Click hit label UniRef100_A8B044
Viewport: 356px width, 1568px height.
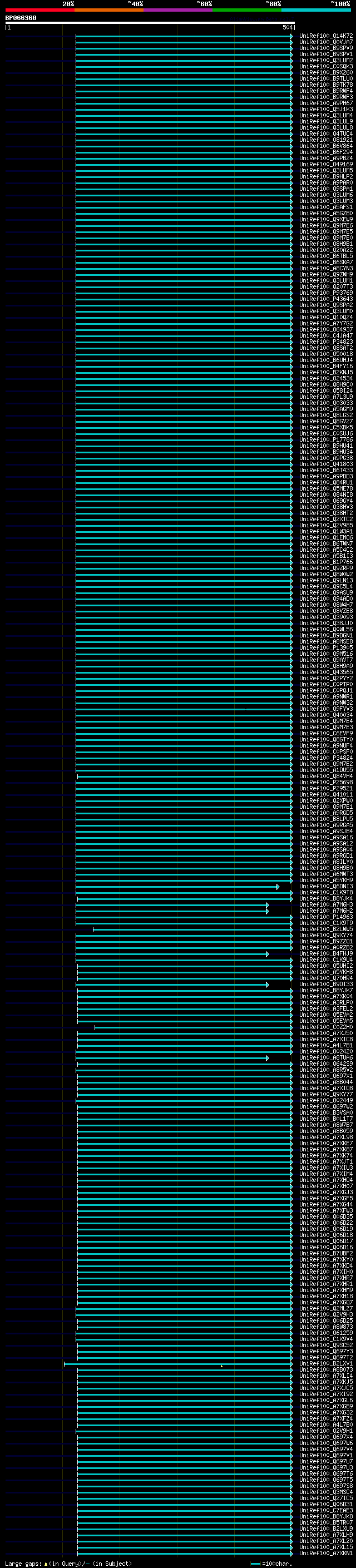(x=326, y=1082)
